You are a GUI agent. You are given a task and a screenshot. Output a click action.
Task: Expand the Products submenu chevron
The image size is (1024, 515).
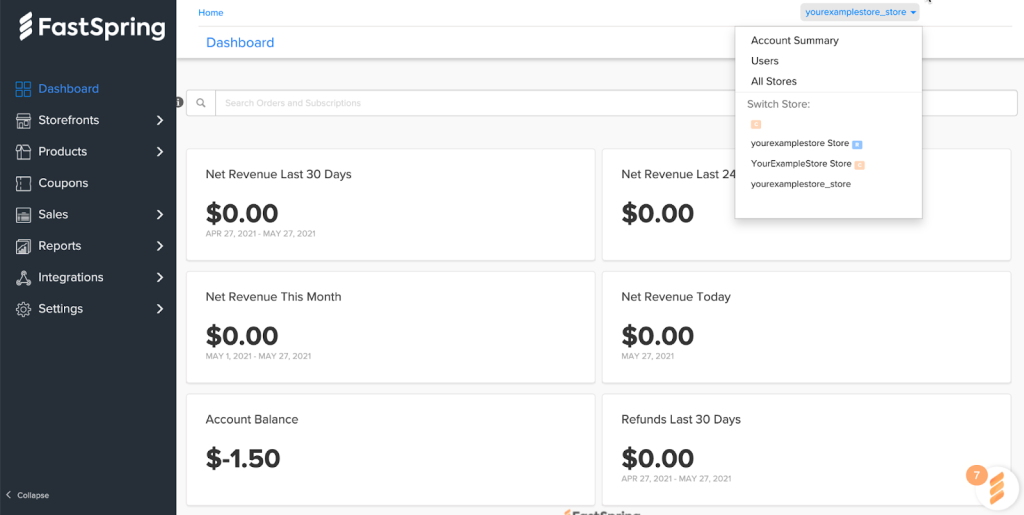[160, 152]
